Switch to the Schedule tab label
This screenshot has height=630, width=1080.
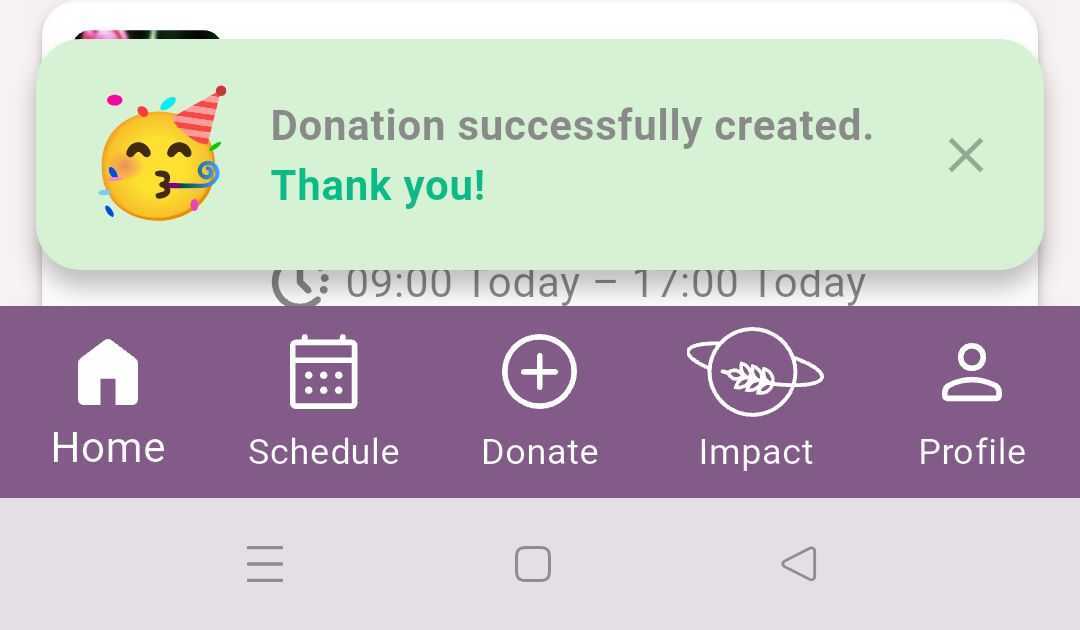point(323,452)
